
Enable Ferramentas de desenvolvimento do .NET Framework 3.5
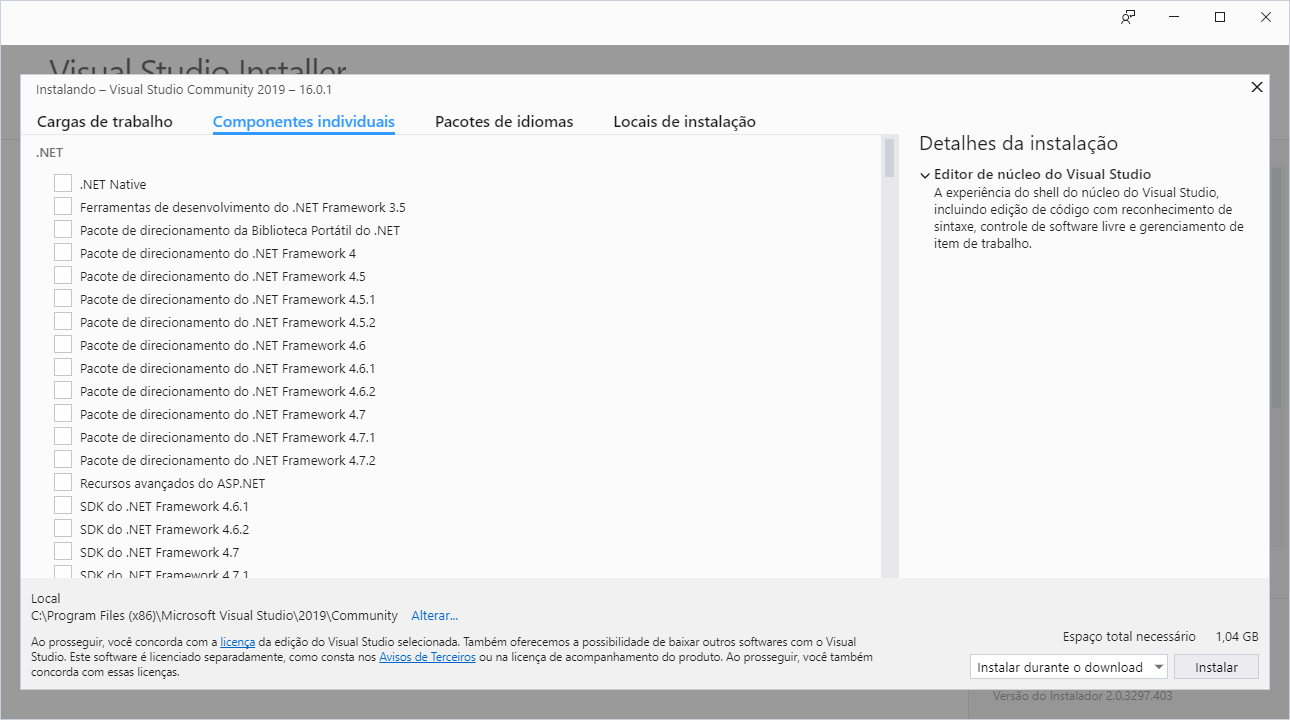(63, 206)
